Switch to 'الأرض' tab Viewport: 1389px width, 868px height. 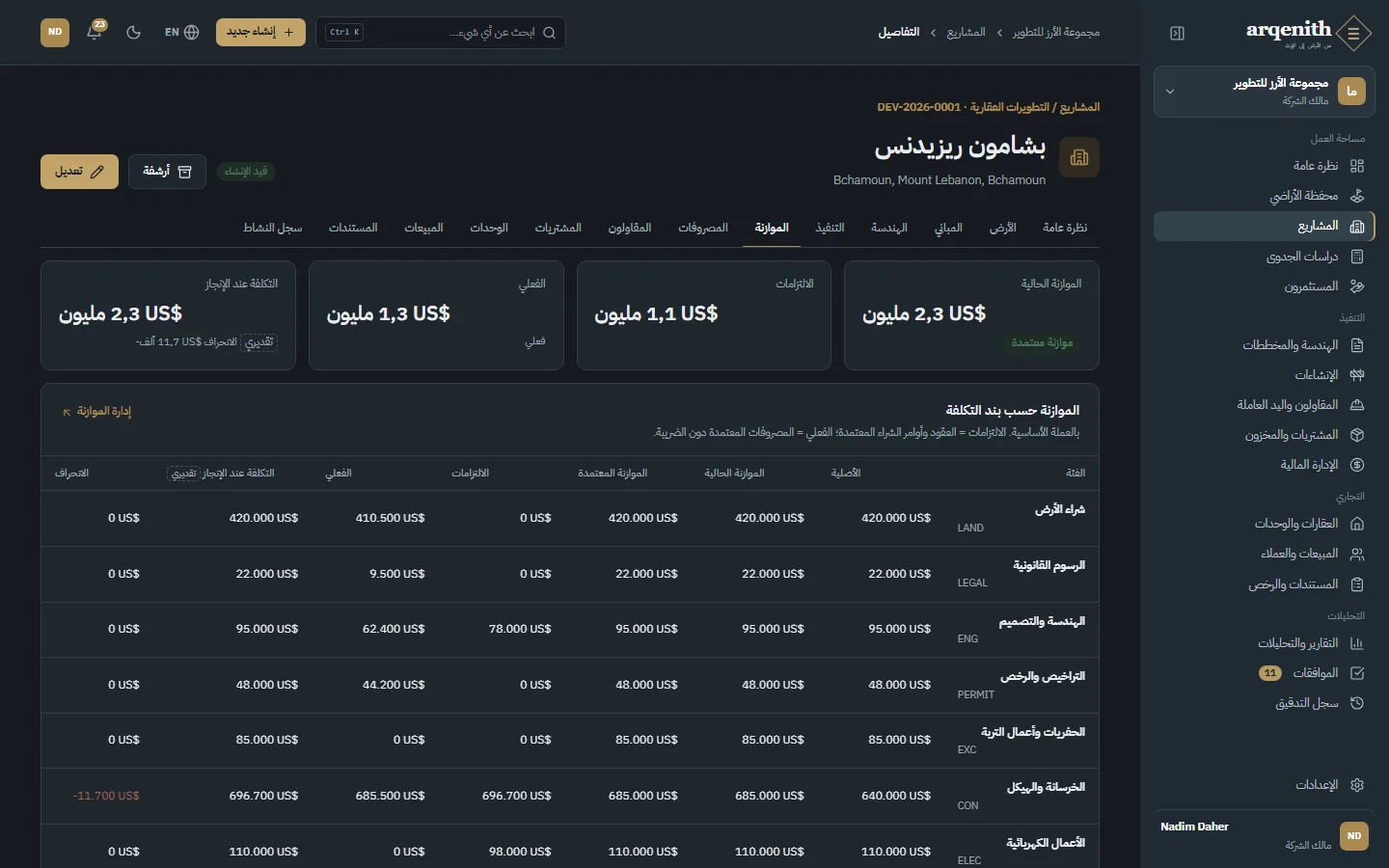point(1003,228)
